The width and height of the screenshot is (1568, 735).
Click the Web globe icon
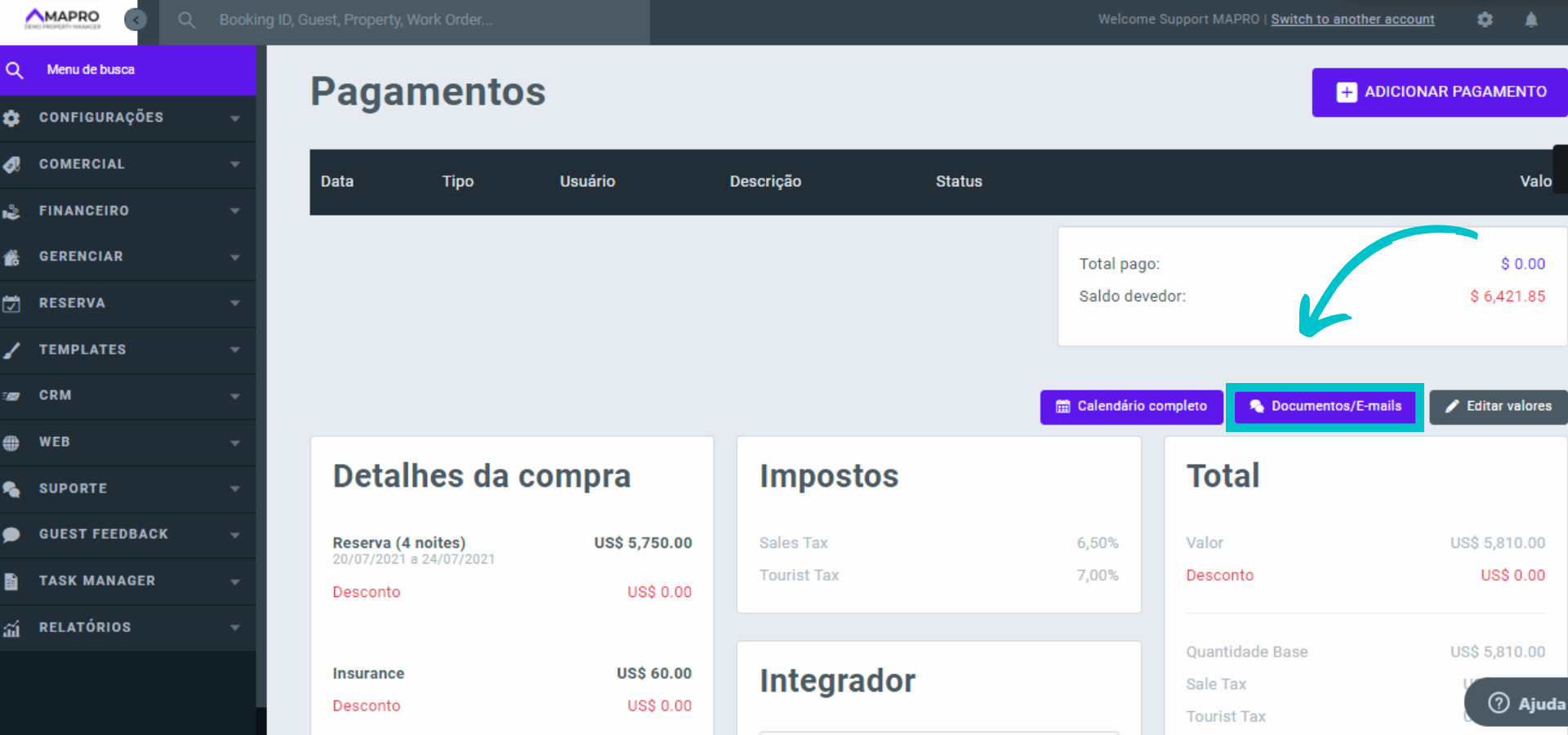coord(11,443)
